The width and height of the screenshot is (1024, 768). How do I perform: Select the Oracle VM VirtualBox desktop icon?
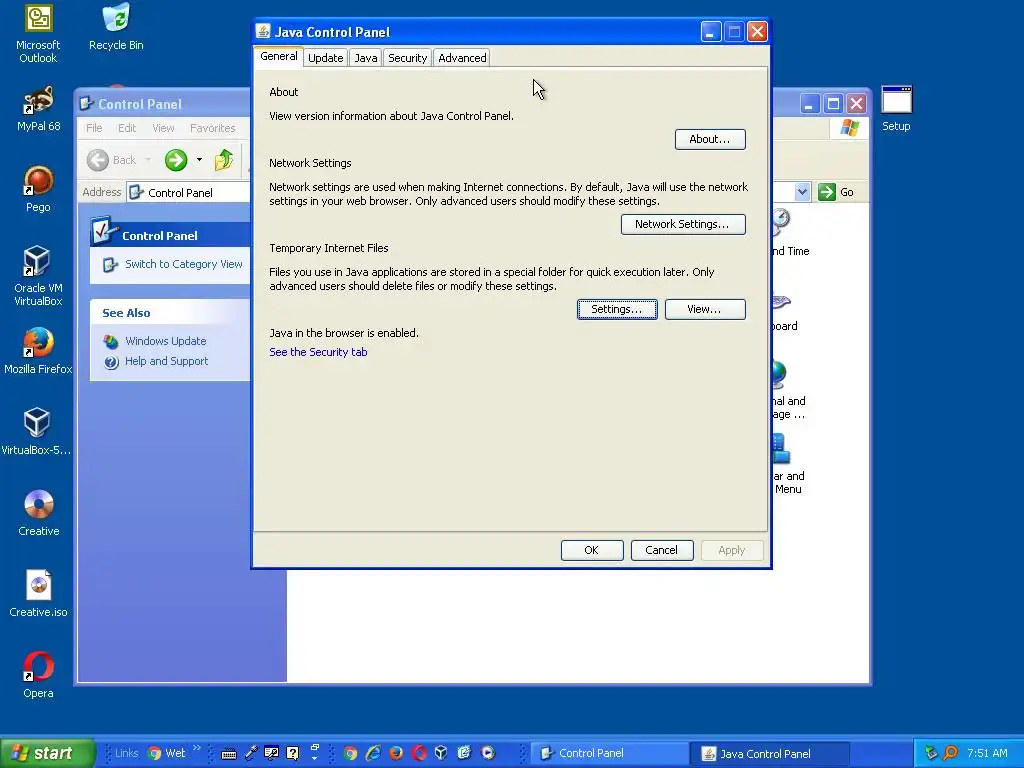point(39,276)
